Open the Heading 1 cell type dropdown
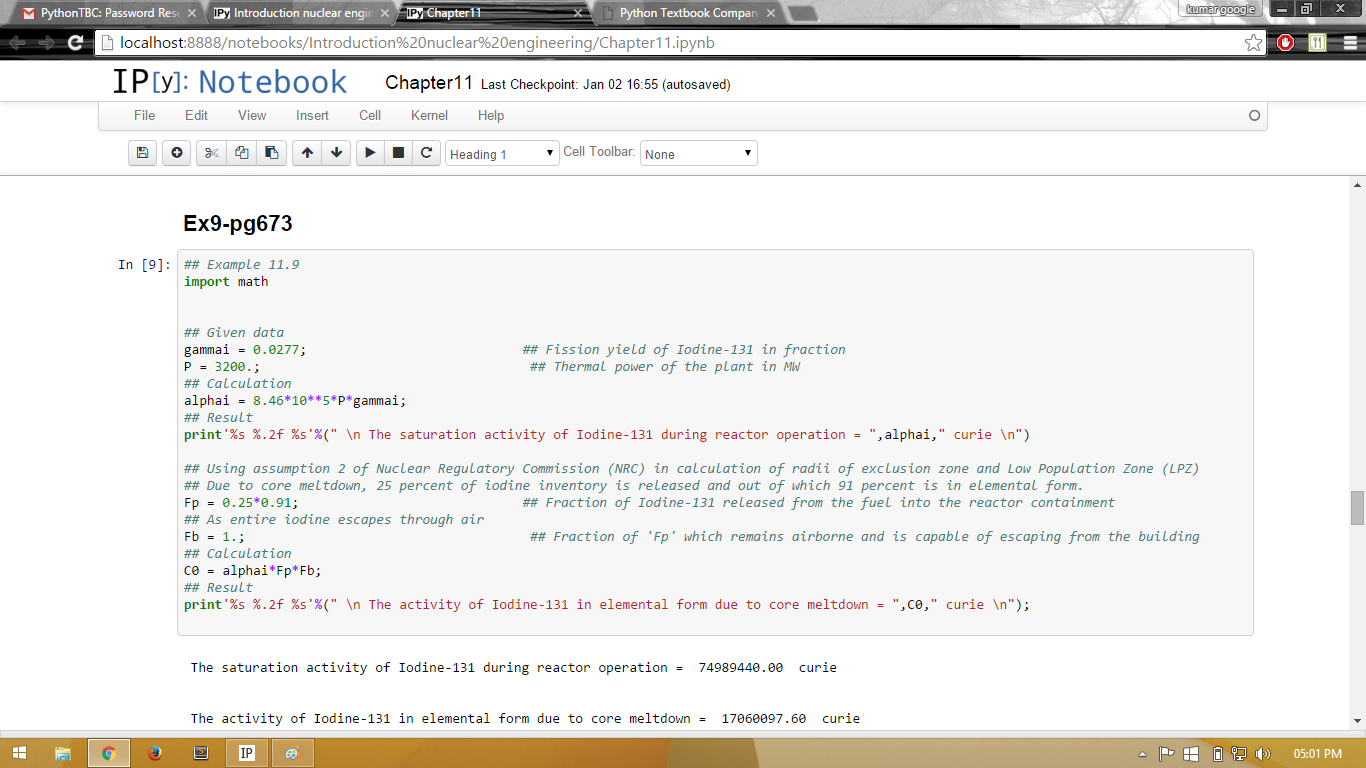The width and height of the screenshot is (1366, 768). [502, 154]
